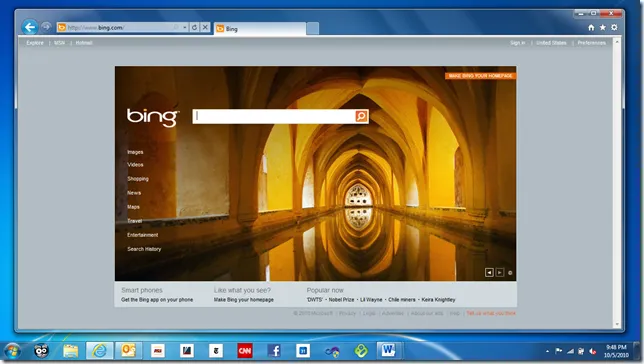Screen dimensions: 644x364
Task: Click the 'Make Bing your homepage' footer link
Action: point(244,300)
